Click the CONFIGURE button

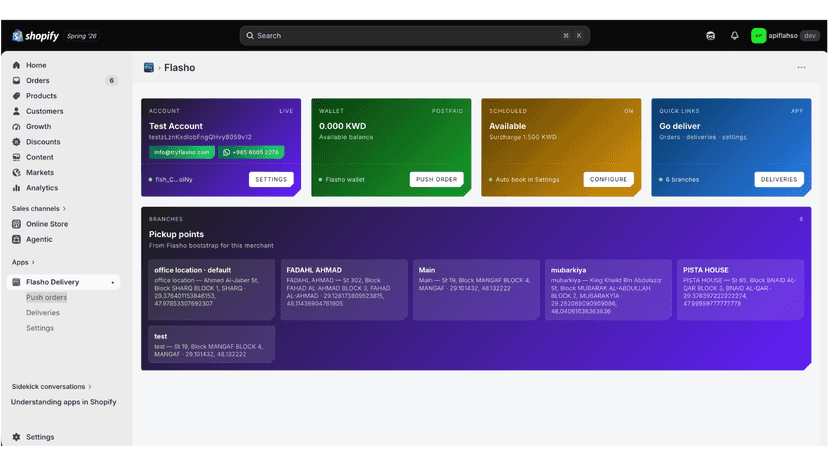tap(608, 179)
